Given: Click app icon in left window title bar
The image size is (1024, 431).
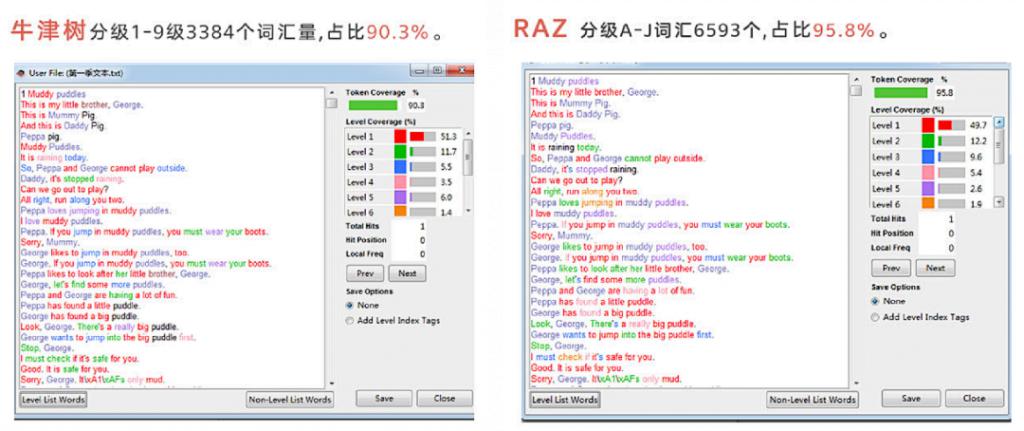Looking at the screenshot, I should pos(20,73).
